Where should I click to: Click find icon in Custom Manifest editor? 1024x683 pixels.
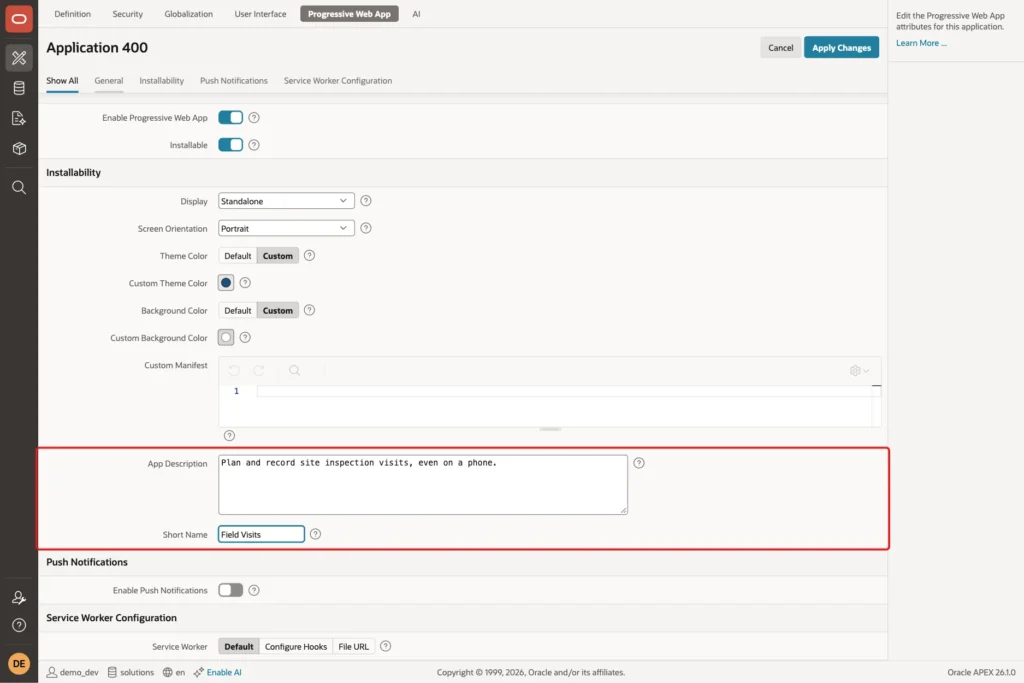[x=295, y=370]
